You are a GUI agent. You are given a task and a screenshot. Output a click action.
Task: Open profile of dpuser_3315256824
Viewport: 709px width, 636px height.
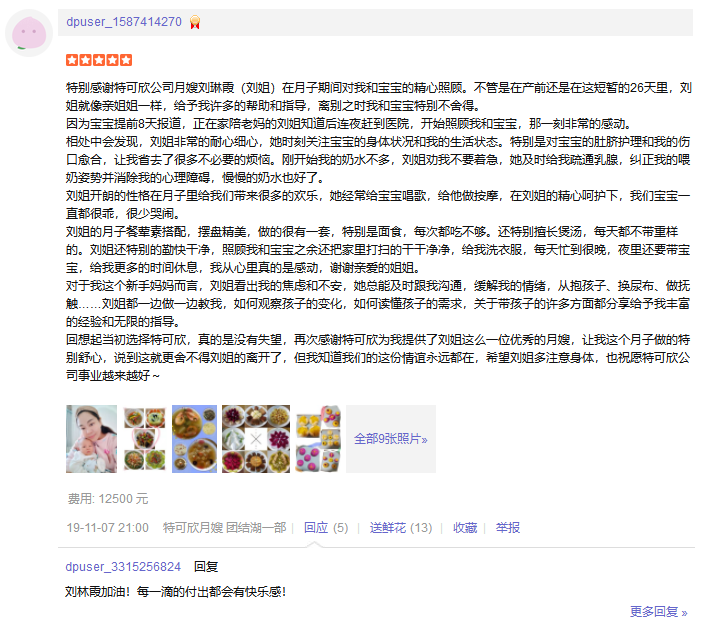tap(123, 567)
